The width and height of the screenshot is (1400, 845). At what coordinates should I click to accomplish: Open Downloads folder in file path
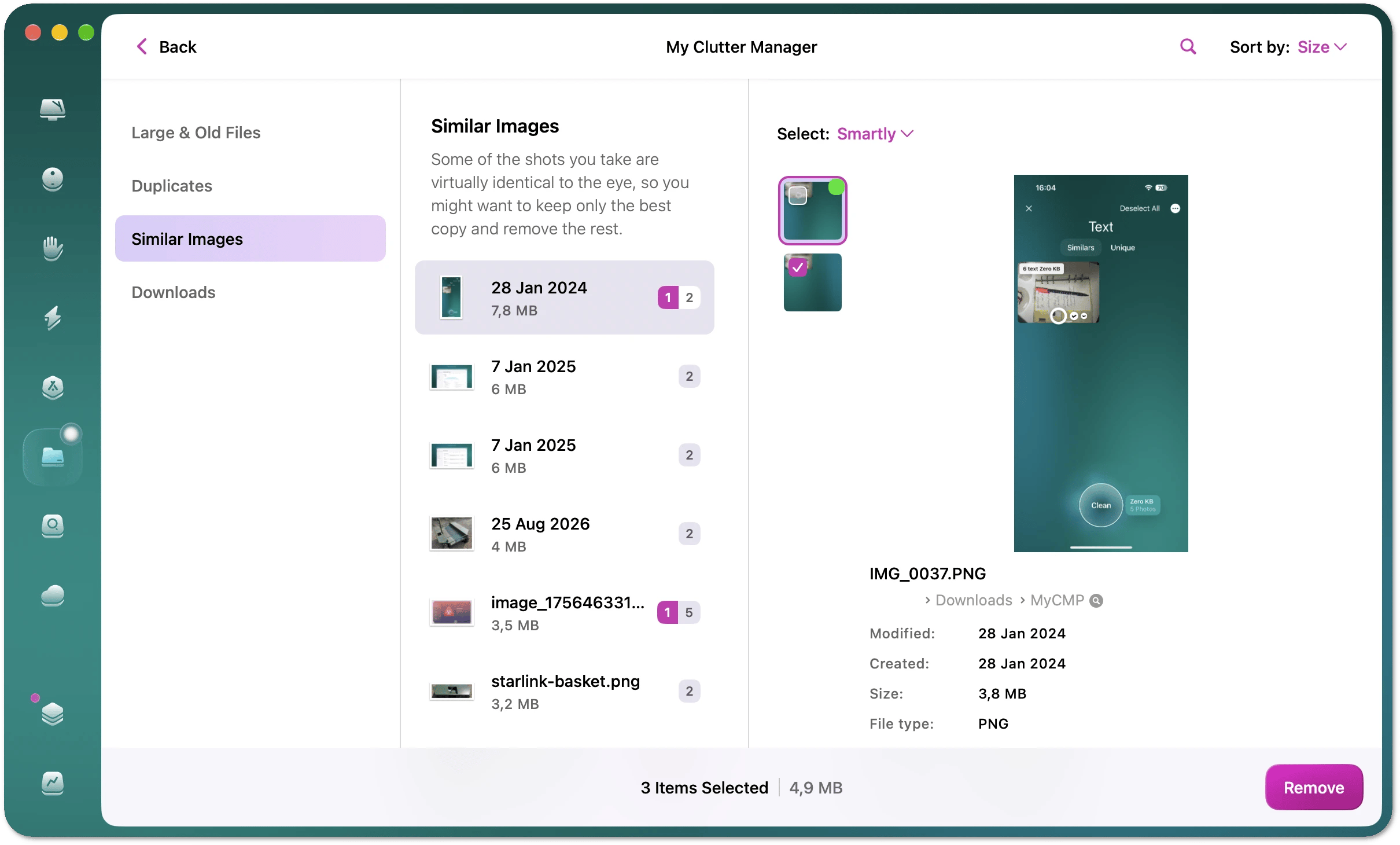point(974,600)
